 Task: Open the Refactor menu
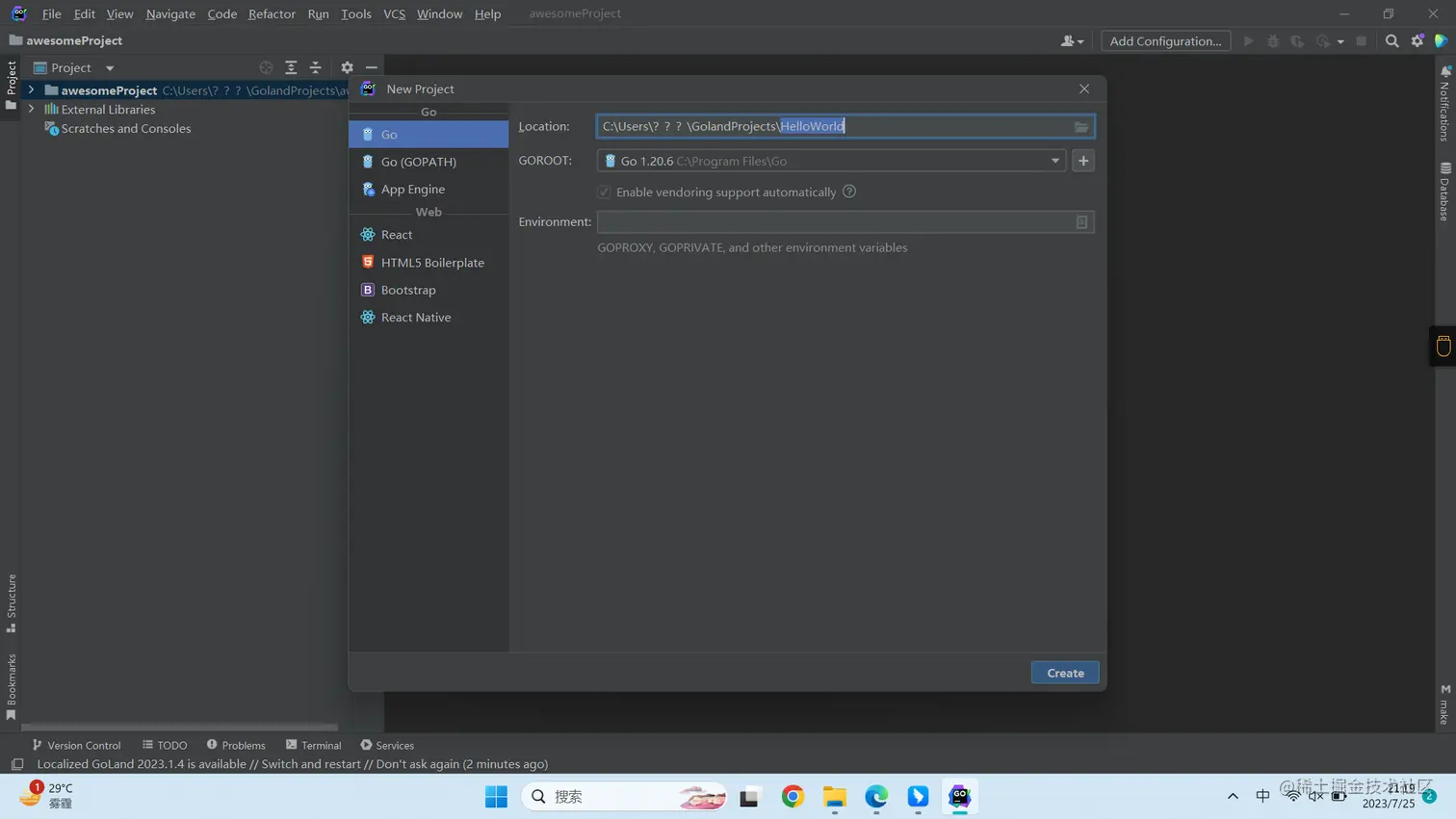(x=272, y=13)
